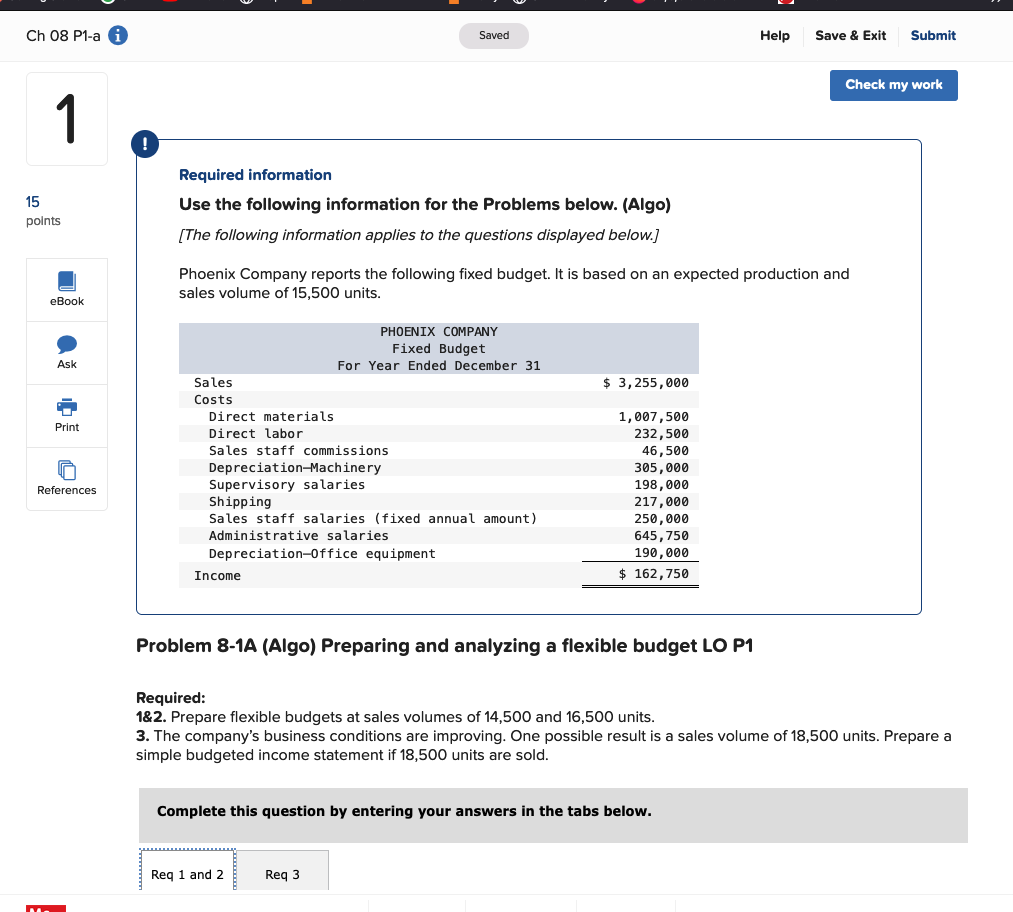
Task: Click the Help link
Action: point(775,36)
